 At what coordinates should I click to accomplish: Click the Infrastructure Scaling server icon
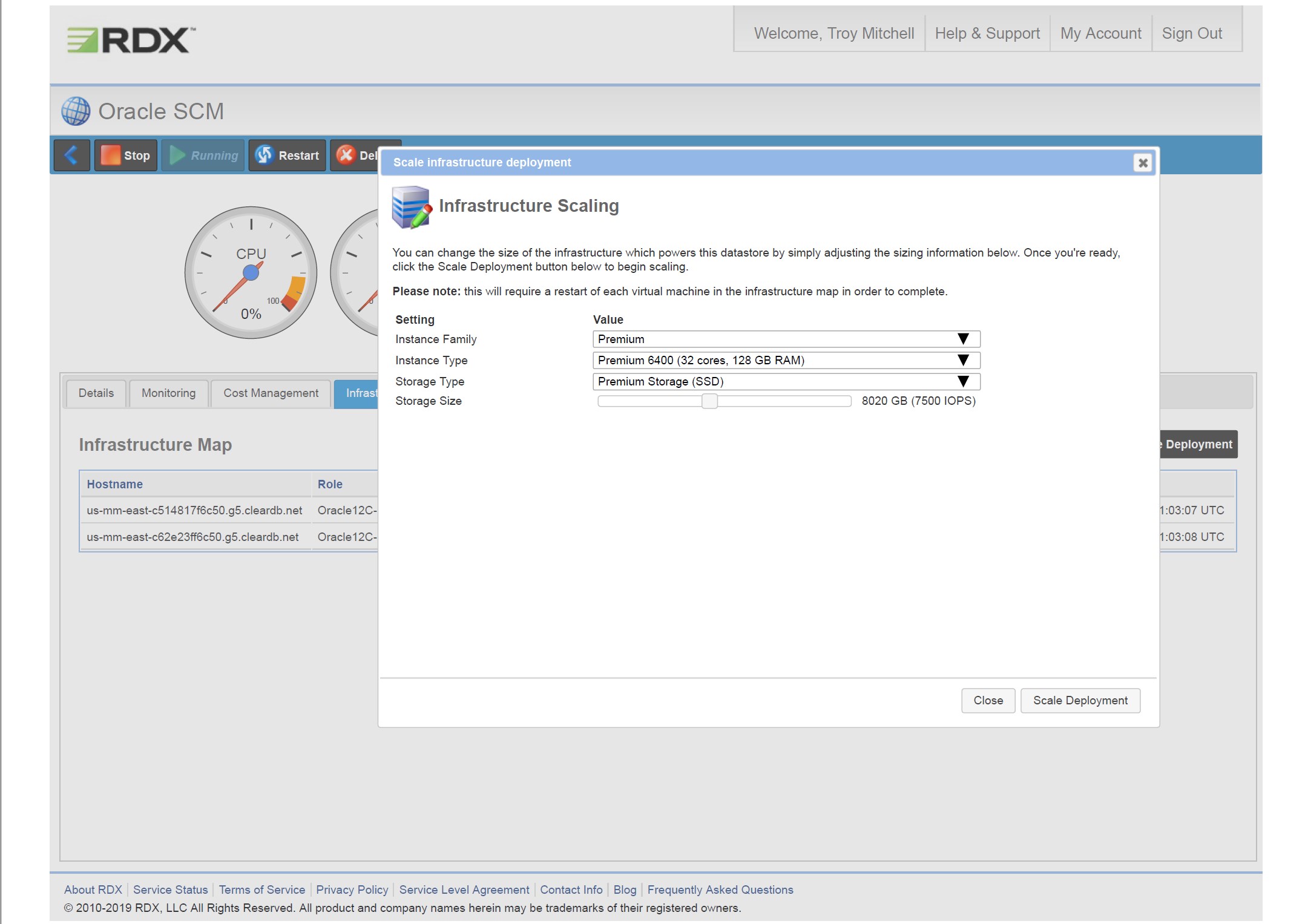(x=412, y=207)
